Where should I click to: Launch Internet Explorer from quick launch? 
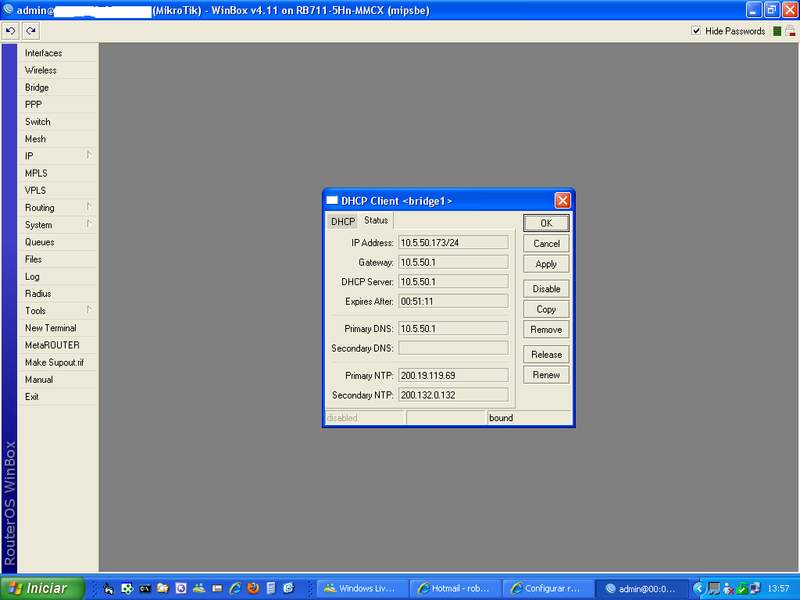235,588
